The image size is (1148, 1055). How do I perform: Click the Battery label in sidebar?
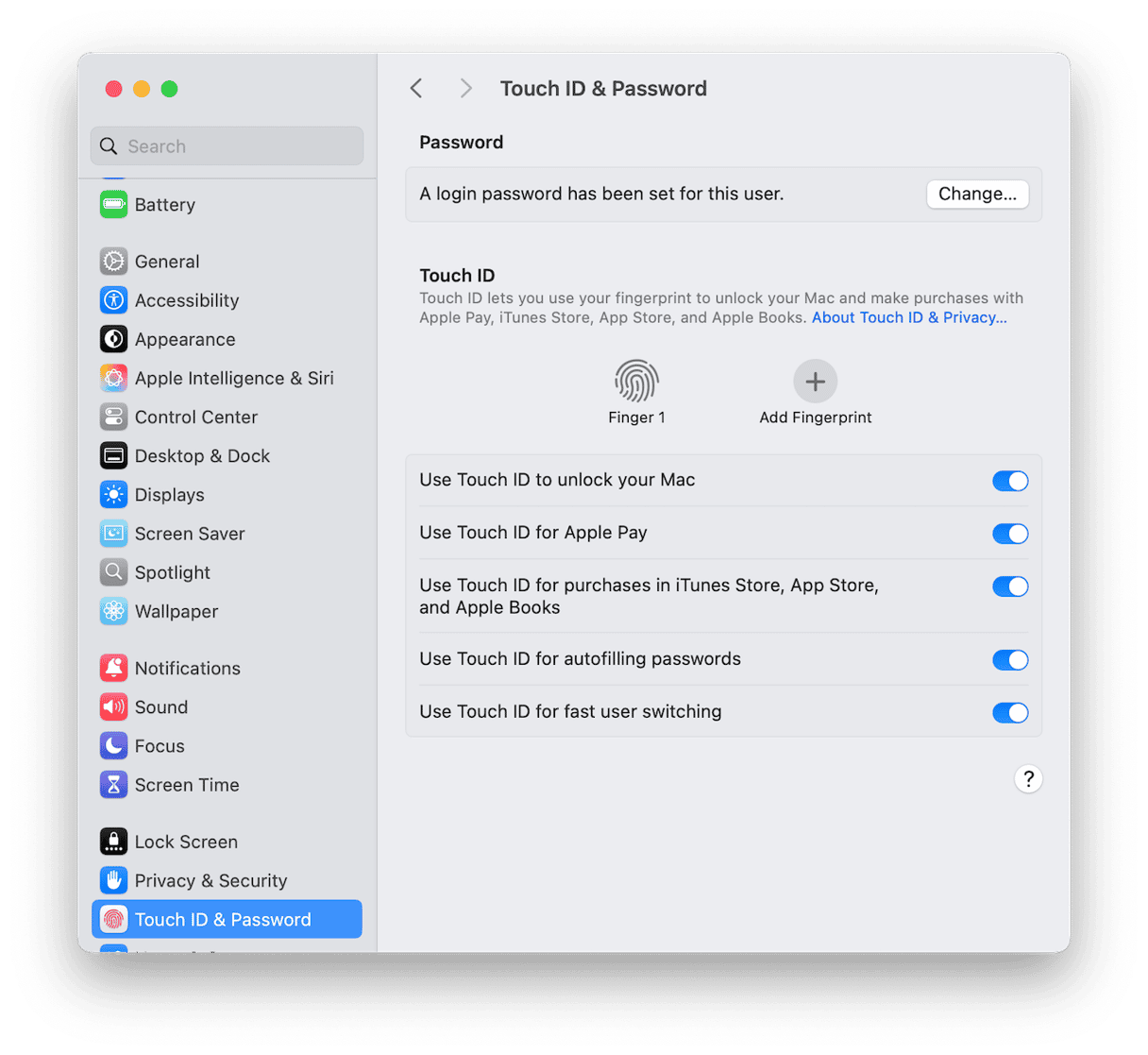(x=165, y=205)
